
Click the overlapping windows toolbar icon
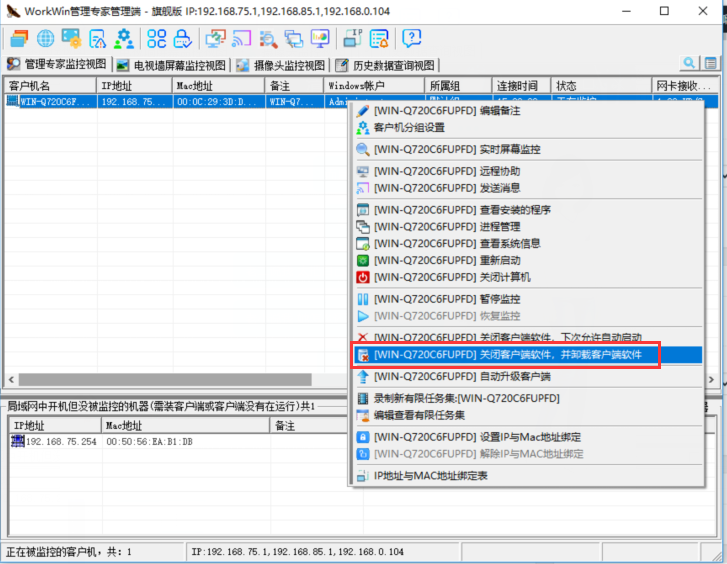(294, 38)
